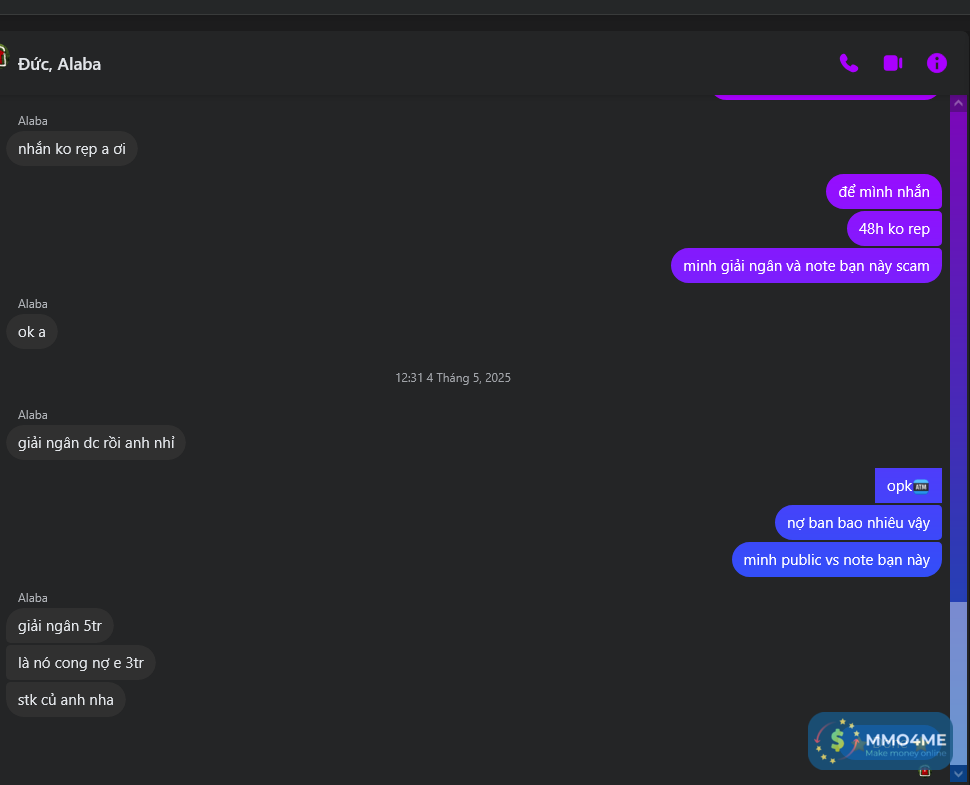Select message 'nhắn ko rẹp a ơi'
This screenshot has width=970, height=785.
click(72, 149)
